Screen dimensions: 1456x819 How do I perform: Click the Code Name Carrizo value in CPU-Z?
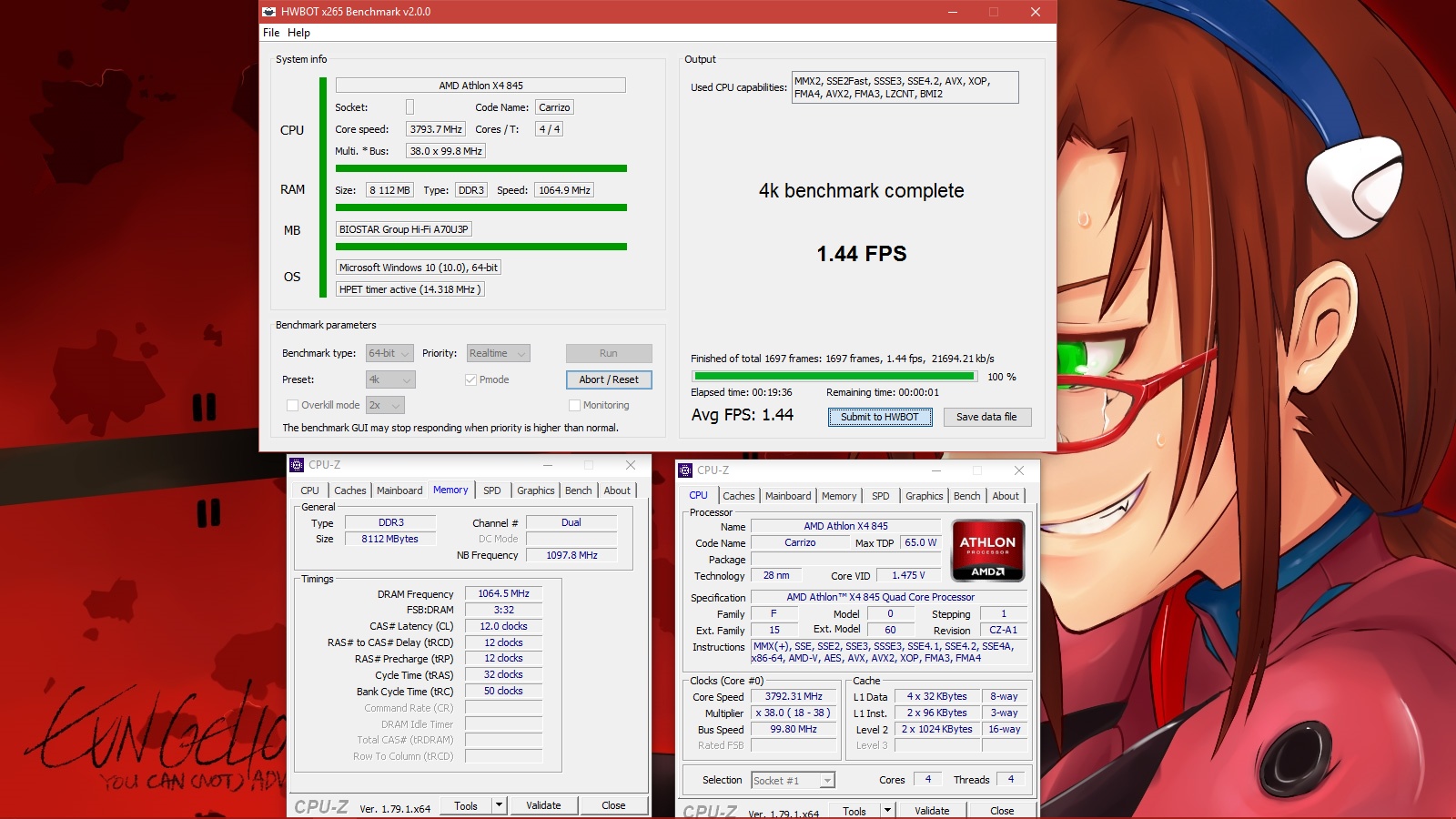click(800, 542)
